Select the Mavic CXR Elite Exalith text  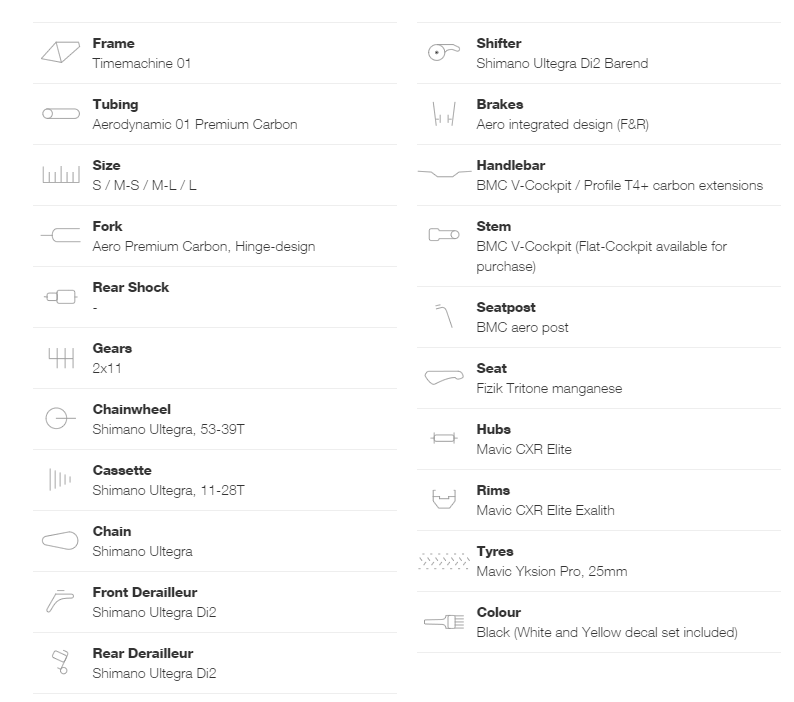tap(545, 511)
